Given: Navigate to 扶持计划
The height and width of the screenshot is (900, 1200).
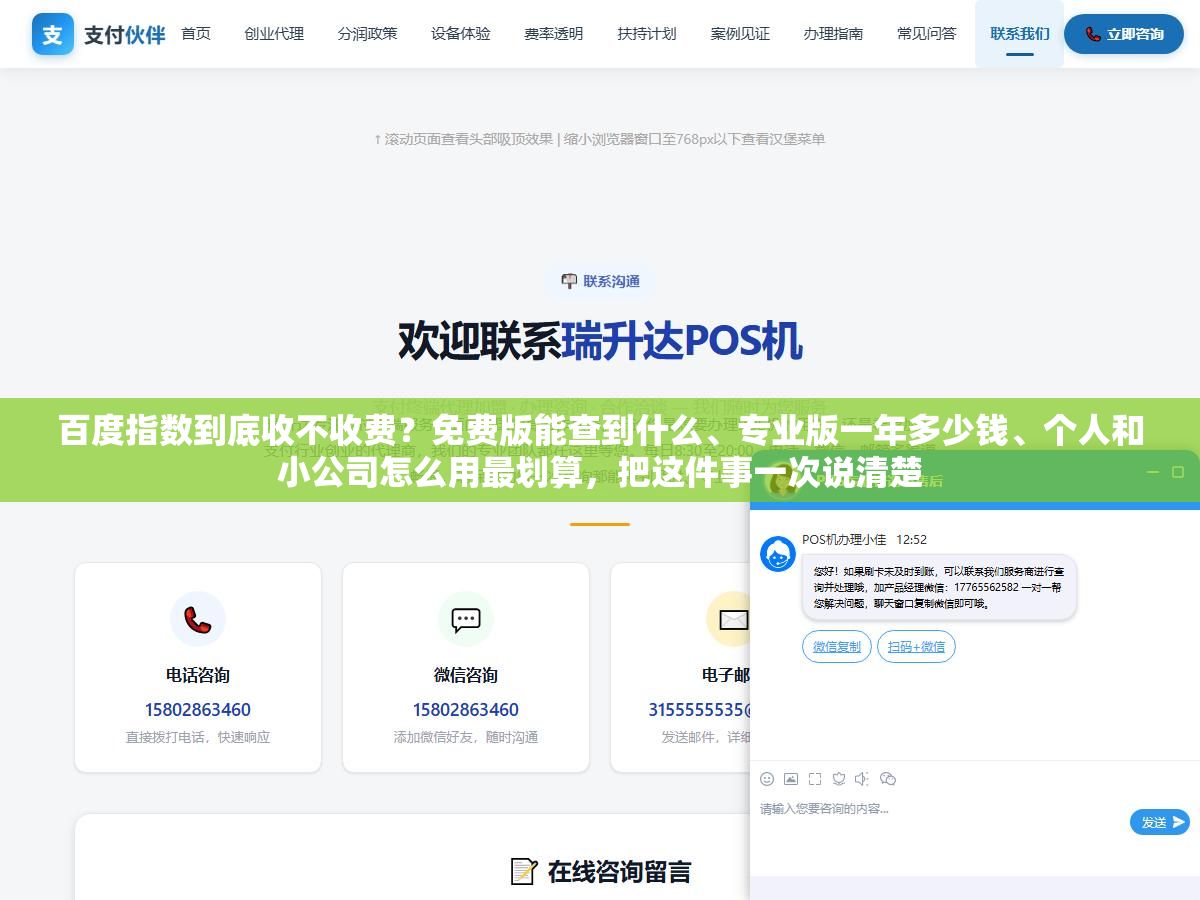Looking at the screenshot, I should (647, 34).
